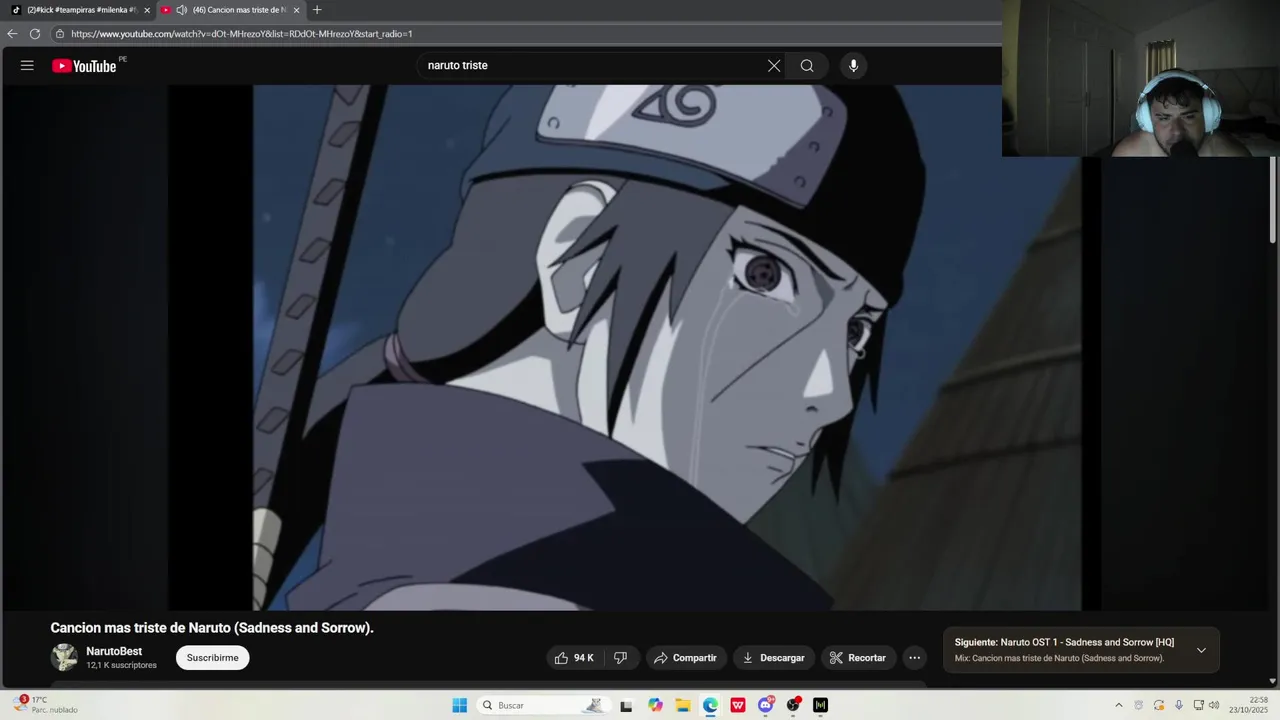Open File Explorer from the taskbar
Image resolution: width=1280 pixels, height=720 pixels.
[683, 705]
